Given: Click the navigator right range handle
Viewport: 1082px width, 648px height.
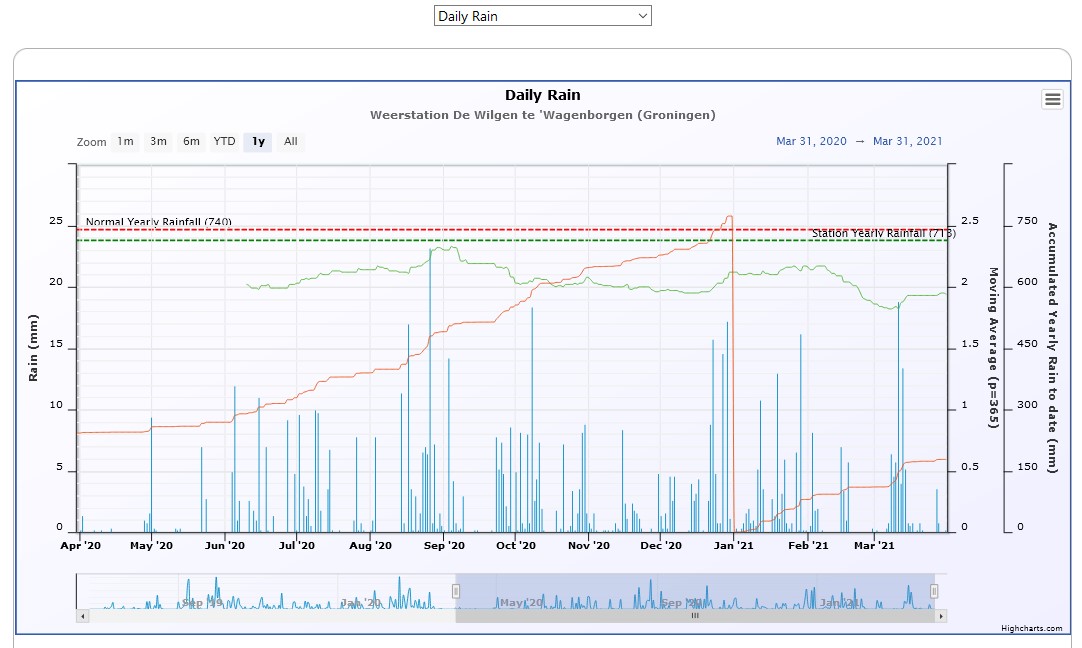Looking at the screenshot, I should point(935,591).
